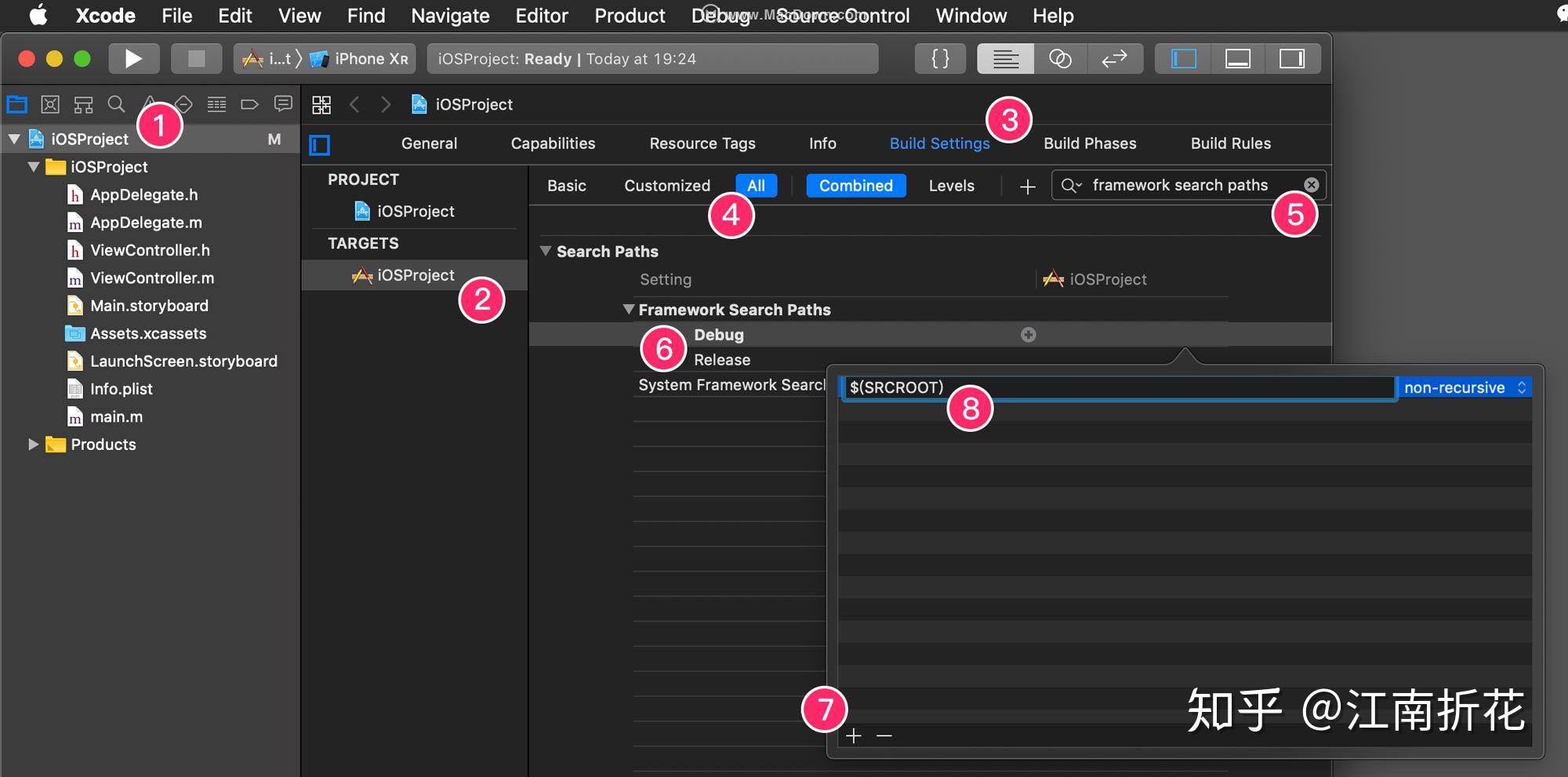Open the Find navigator magnifier
1568x777 pixels.
[x=116, y=104]
